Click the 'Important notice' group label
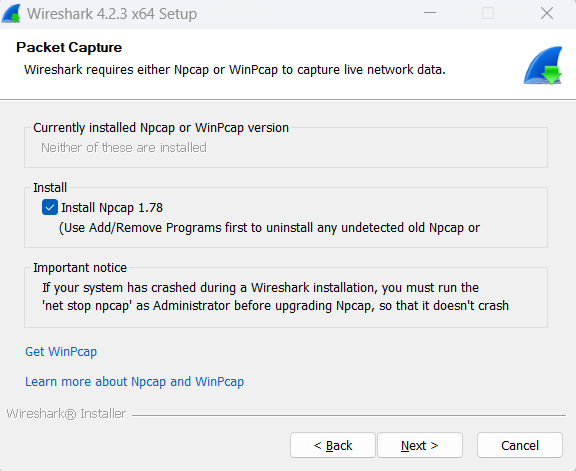Screen dimensions: 576x471 [80, 268]
